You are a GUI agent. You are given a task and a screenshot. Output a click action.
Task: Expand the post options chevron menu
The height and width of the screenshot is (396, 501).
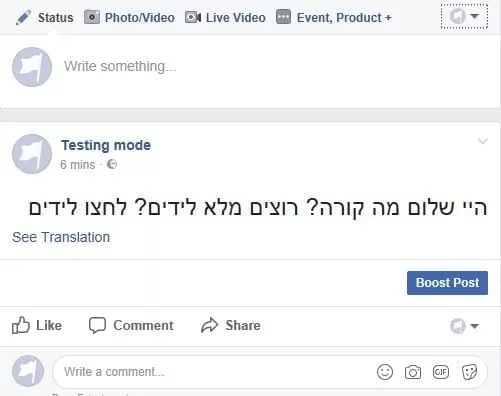[483, 141]
